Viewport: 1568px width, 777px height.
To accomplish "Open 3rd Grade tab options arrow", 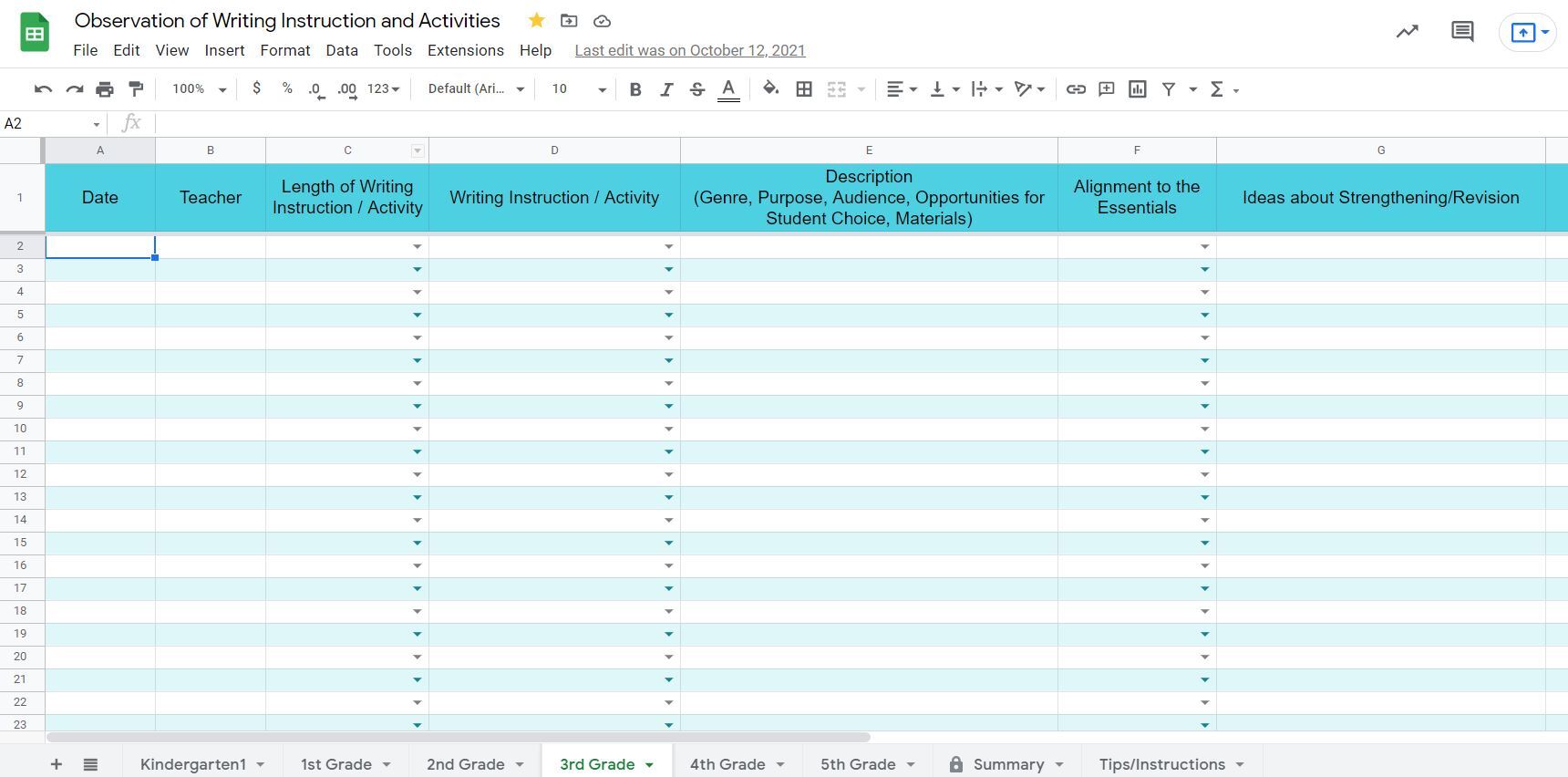I will click(x=649, y=765).
